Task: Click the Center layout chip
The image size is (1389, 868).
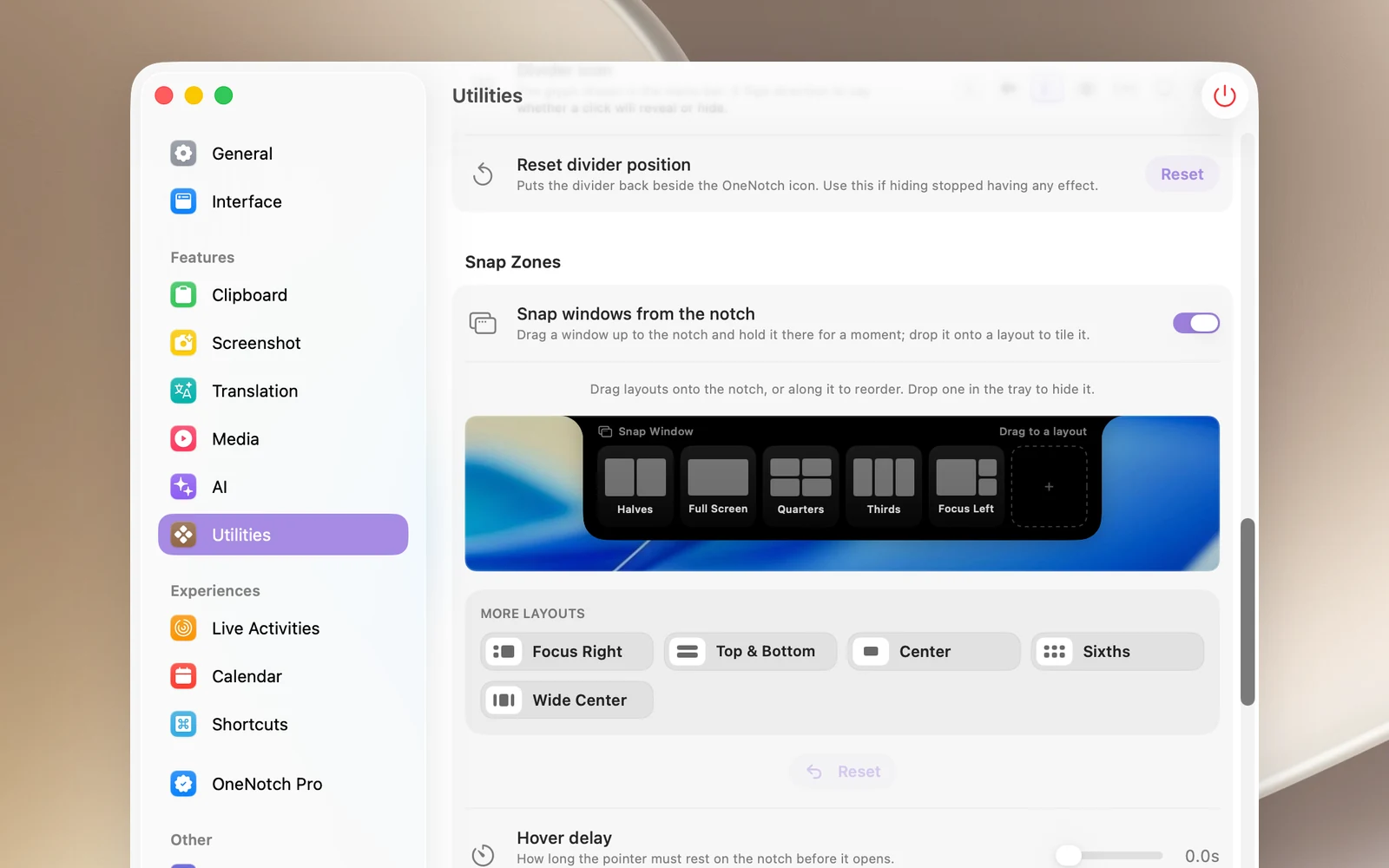Action: [933, 651]
